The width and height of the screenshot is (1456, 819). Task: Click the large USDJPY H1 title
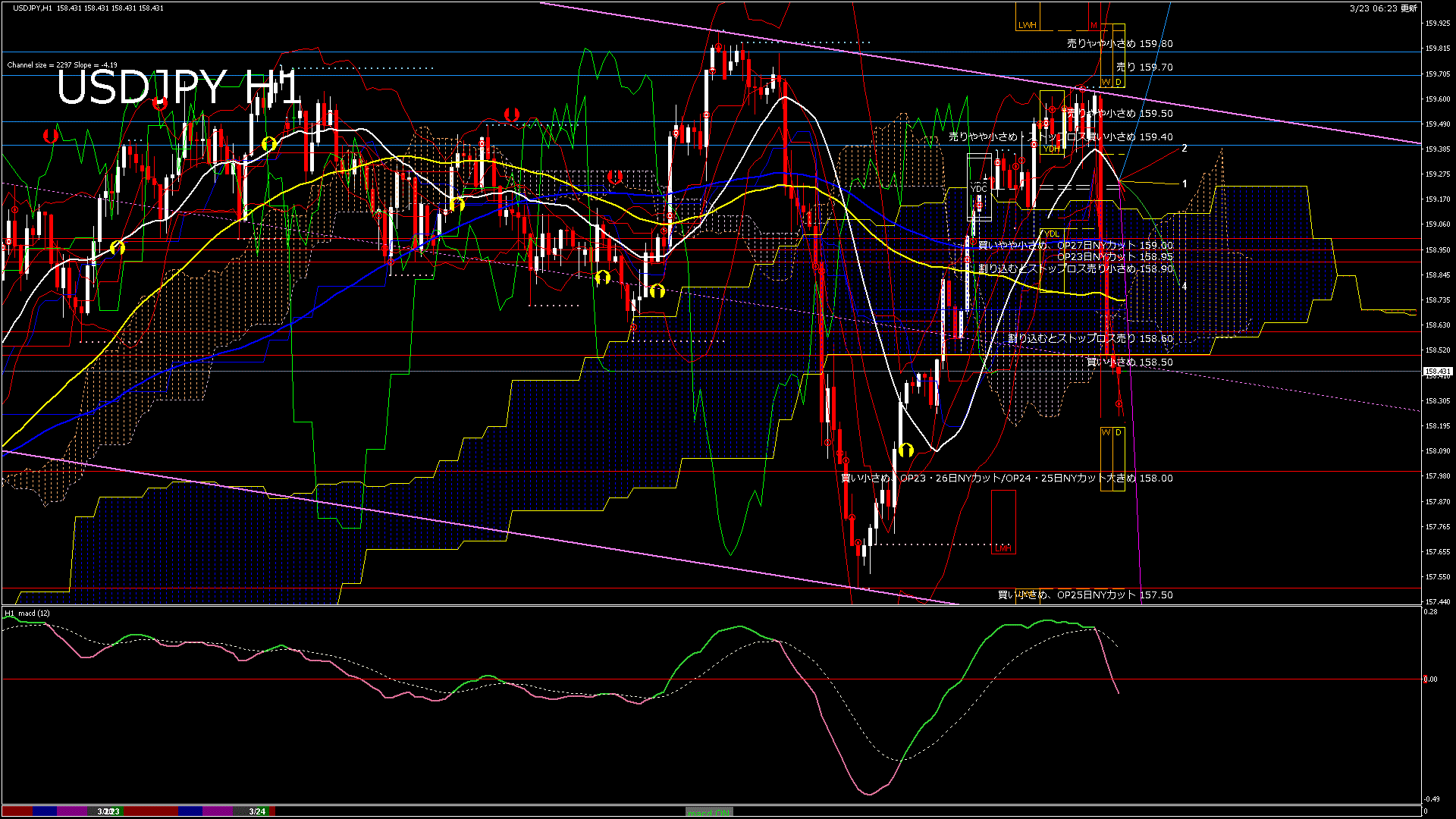pos(179,87)
